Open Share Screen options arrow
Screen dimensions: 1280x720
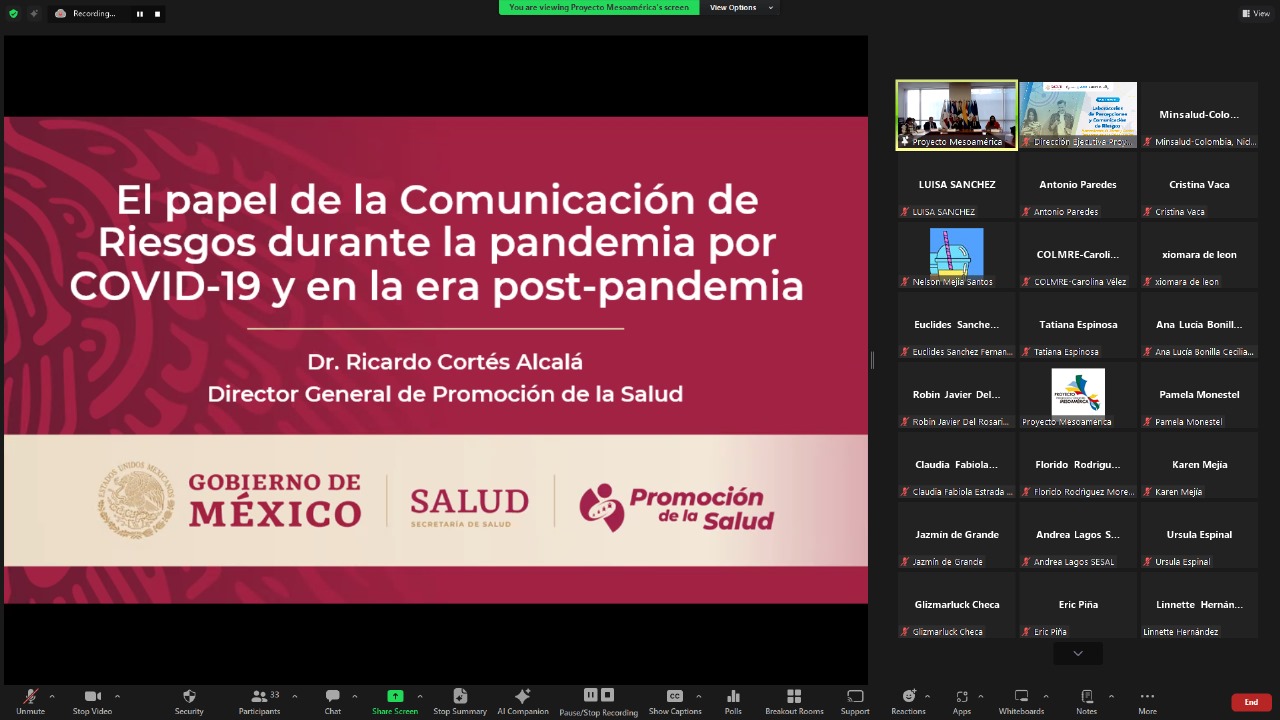point(420,696)
